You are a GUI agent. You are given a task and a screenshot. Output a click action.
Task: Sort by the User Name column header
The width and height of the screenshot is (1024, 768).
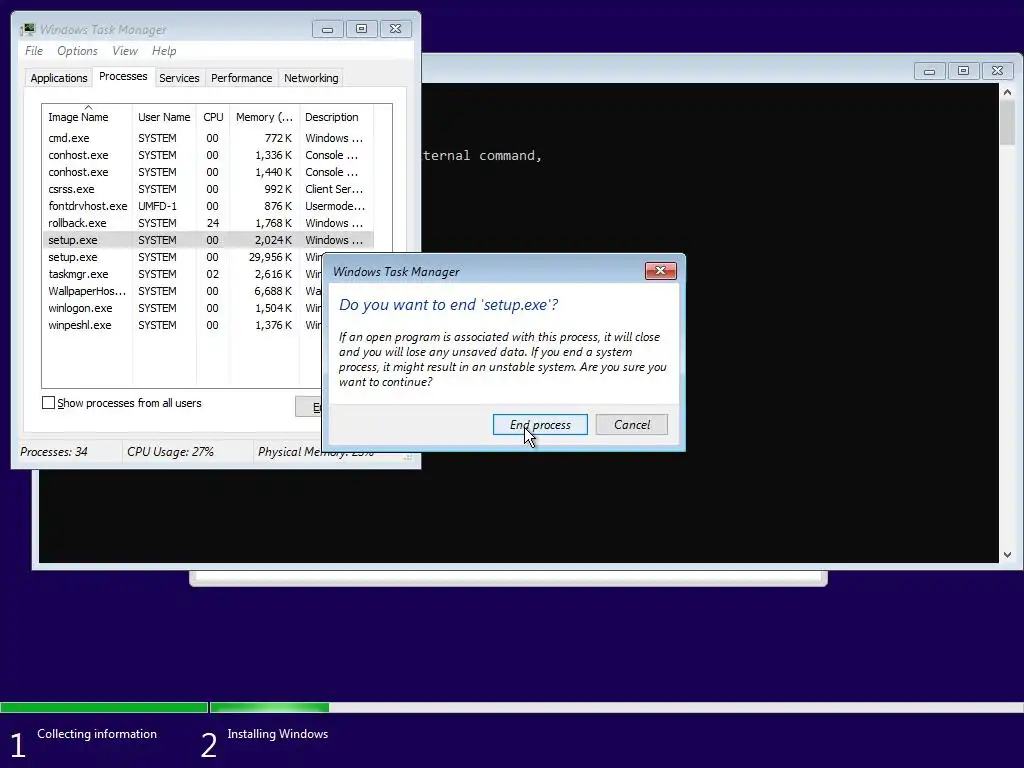[x=164, y=117]
